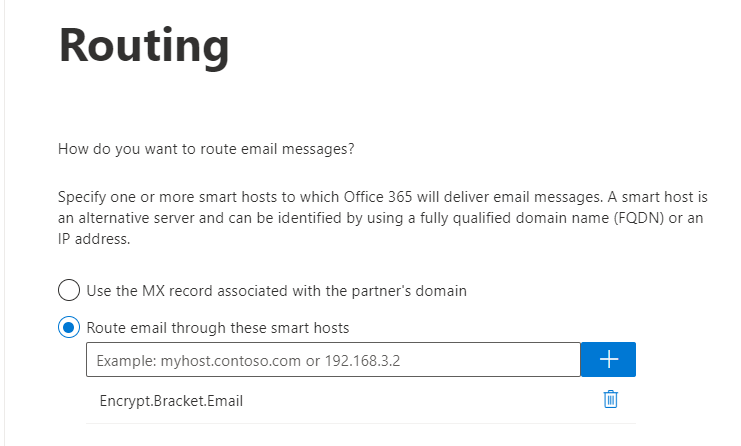Select the MX record radio button

[x=69, y=290]
